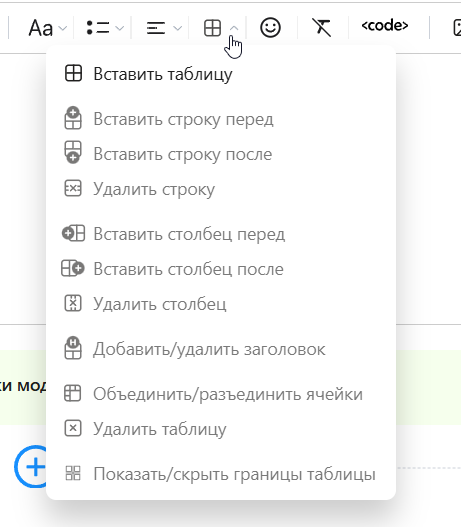Click the bulleted list toolbar icon
Screen dimensions: 461x527
click(x=98, y=28)
